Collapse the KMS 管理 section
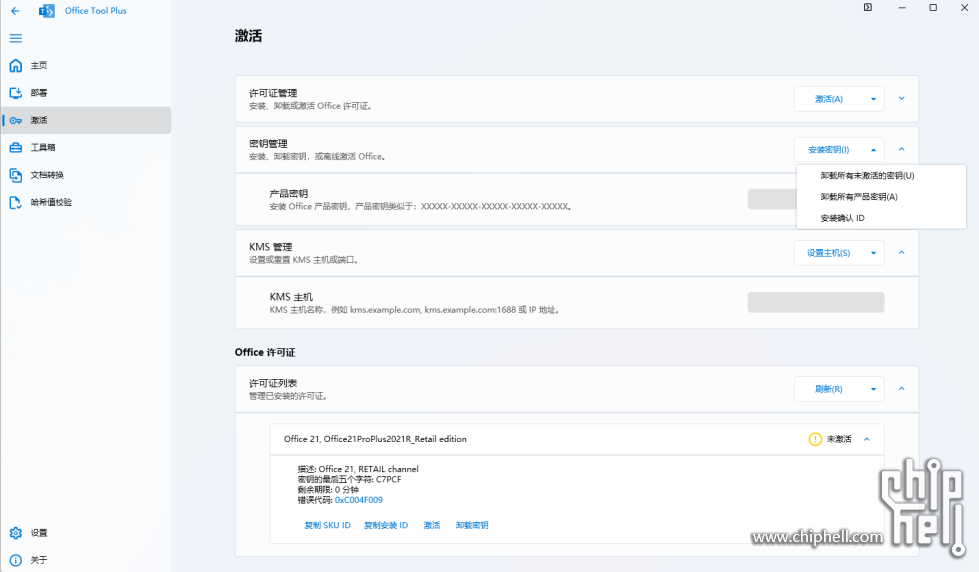Image resolution: width=979 pixels, height=572 pixels. tap(902, 252)
